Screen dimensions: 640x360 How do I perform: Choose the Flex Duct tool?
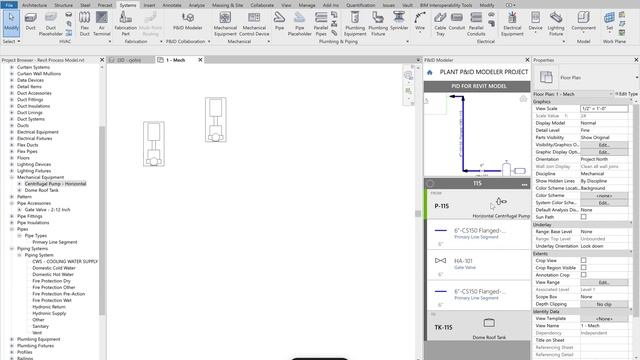coord(84,24)
